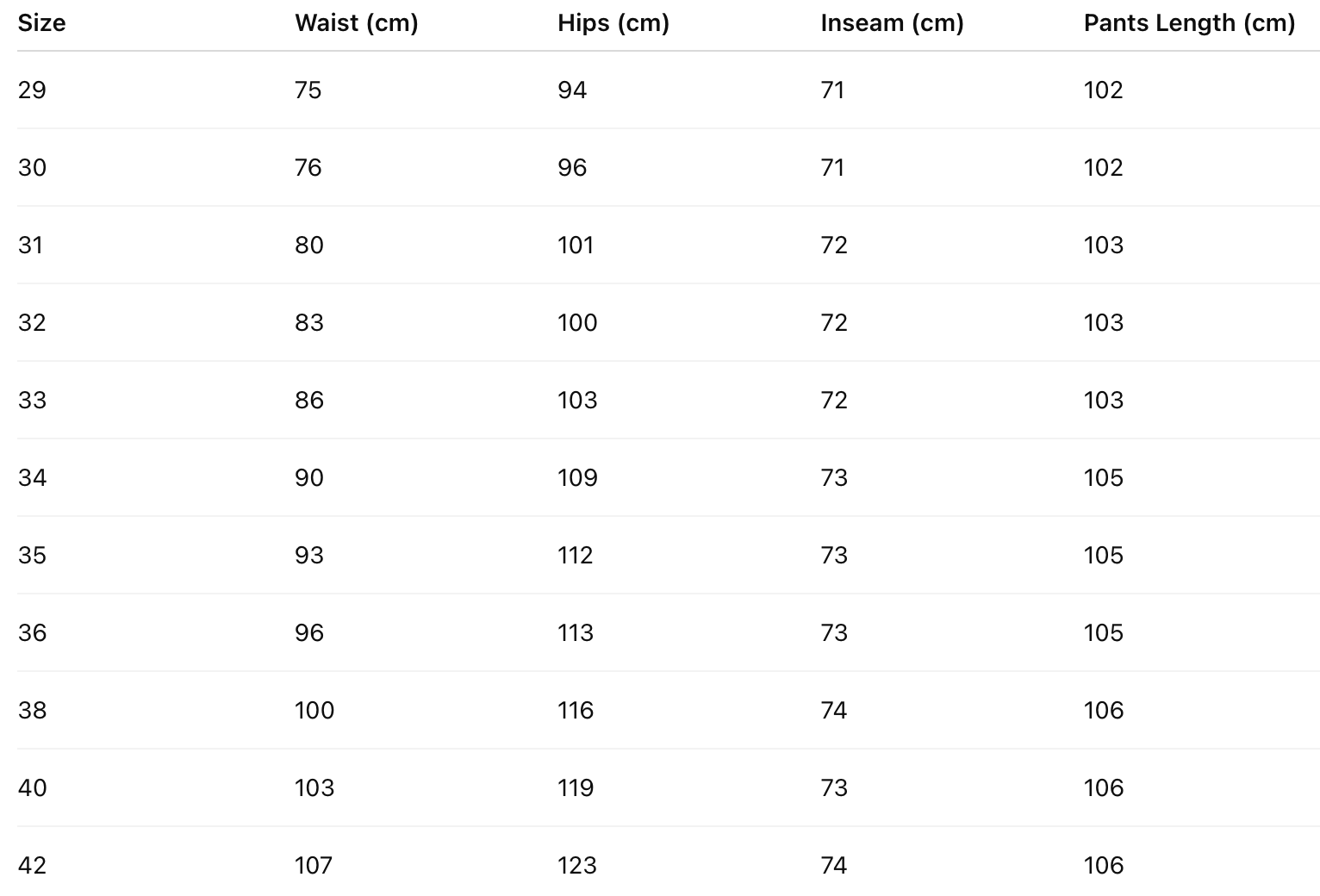Click hips value 94 for size 29
Viewport: 1320px width, 896px height.
click(x=571, y=90)
